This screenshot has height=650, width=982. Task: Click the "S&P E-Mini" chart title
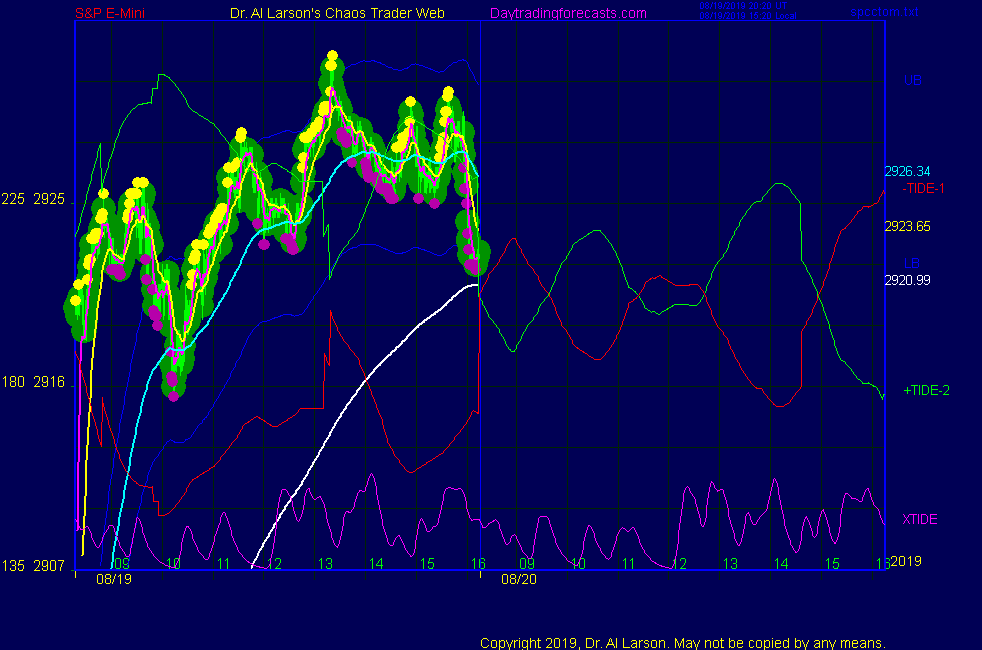coord(110,13)
